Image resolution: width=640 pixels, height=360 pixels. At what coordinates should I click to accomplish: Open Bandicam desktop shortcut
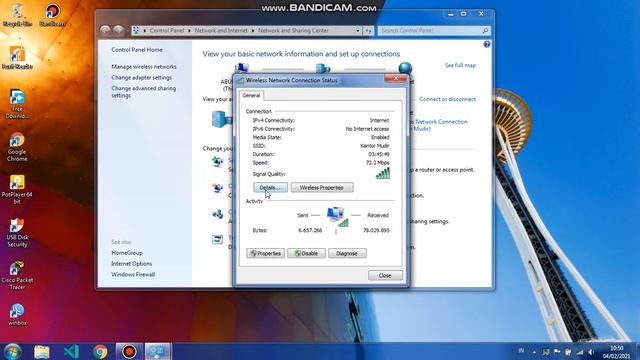[52, 15]
